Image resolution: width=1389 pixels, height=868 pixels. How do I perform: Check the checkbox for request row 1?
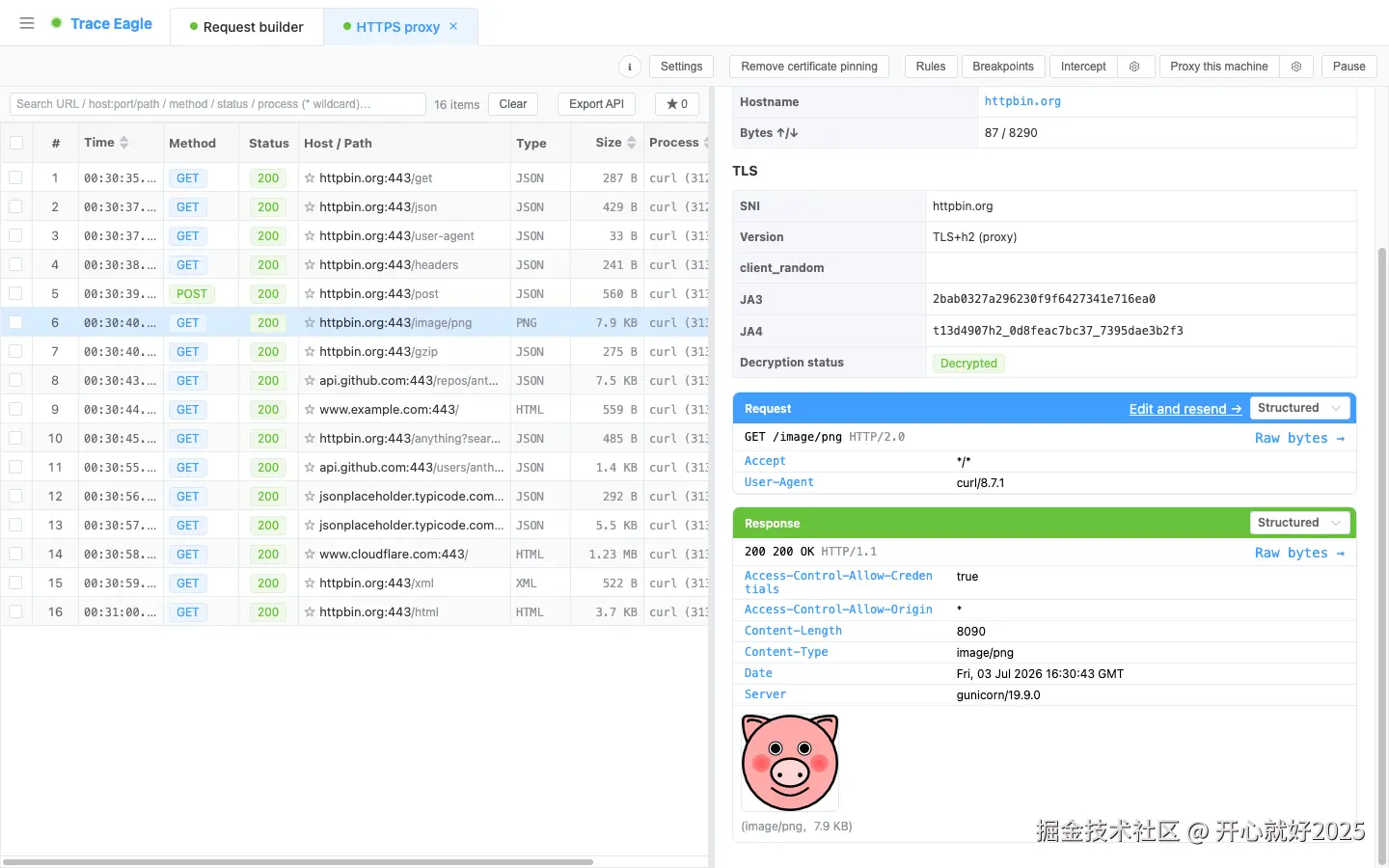tap(16, 178)
